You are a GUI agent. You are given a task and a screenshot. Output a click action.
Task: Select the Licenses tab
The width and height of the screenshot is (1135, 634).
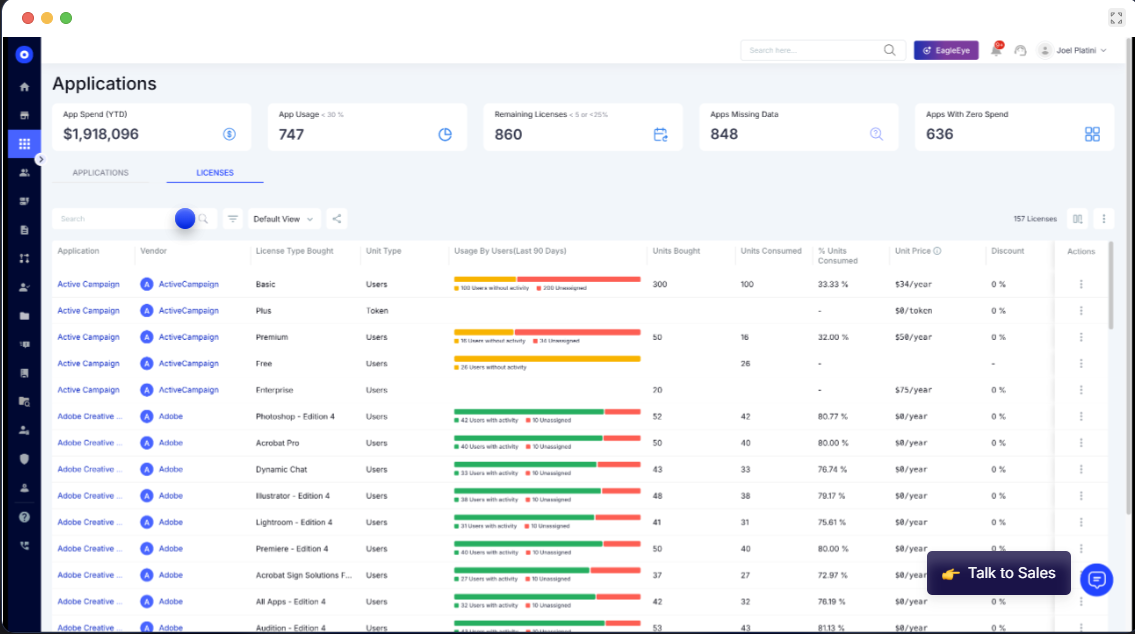[x=215, y=173]
